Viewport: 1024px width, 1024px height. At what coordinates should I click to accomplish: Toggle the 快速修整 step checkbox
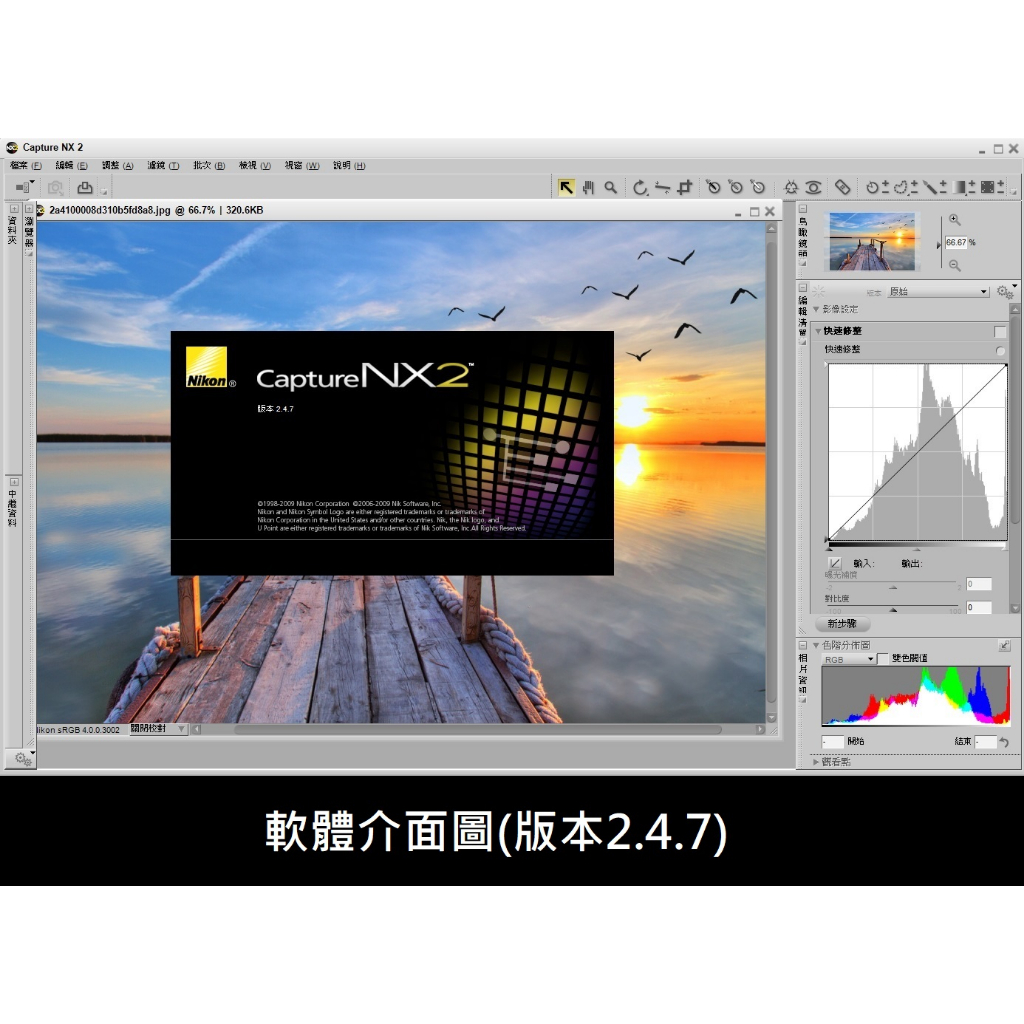pos(1000,332)
